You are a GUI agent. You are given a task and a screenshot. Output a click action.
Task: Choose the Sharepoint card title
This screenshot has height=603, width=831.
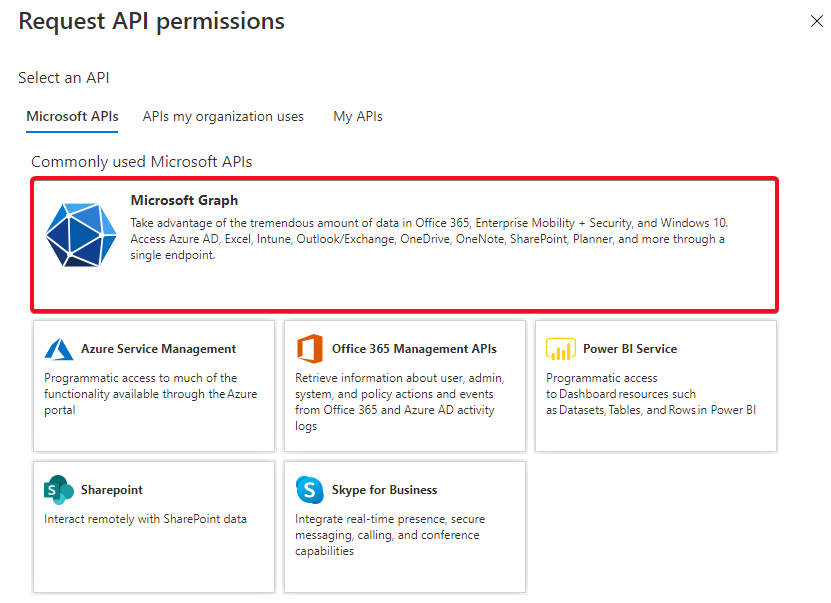[112, 490]
